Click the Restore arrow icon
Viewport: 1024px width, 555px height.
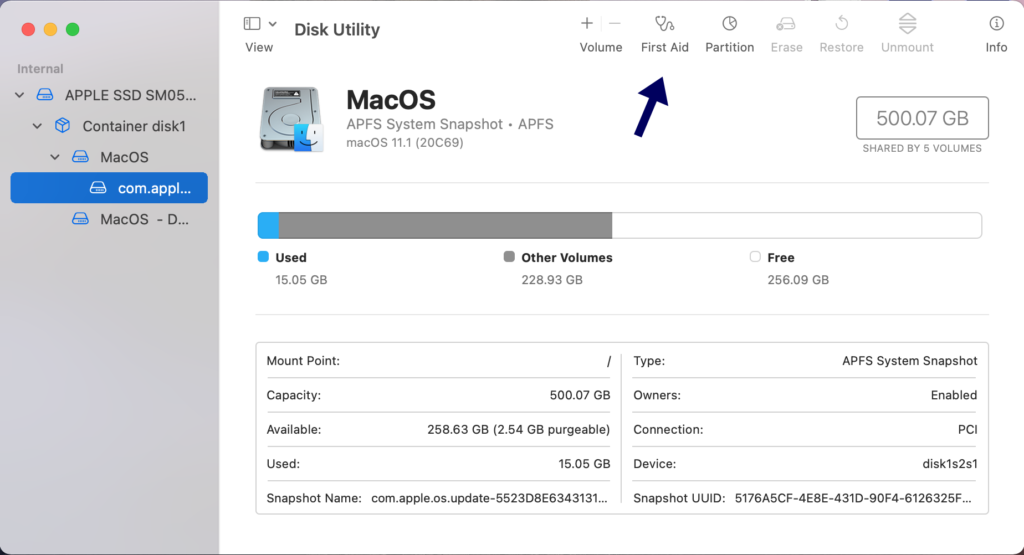tap(842, 24)
